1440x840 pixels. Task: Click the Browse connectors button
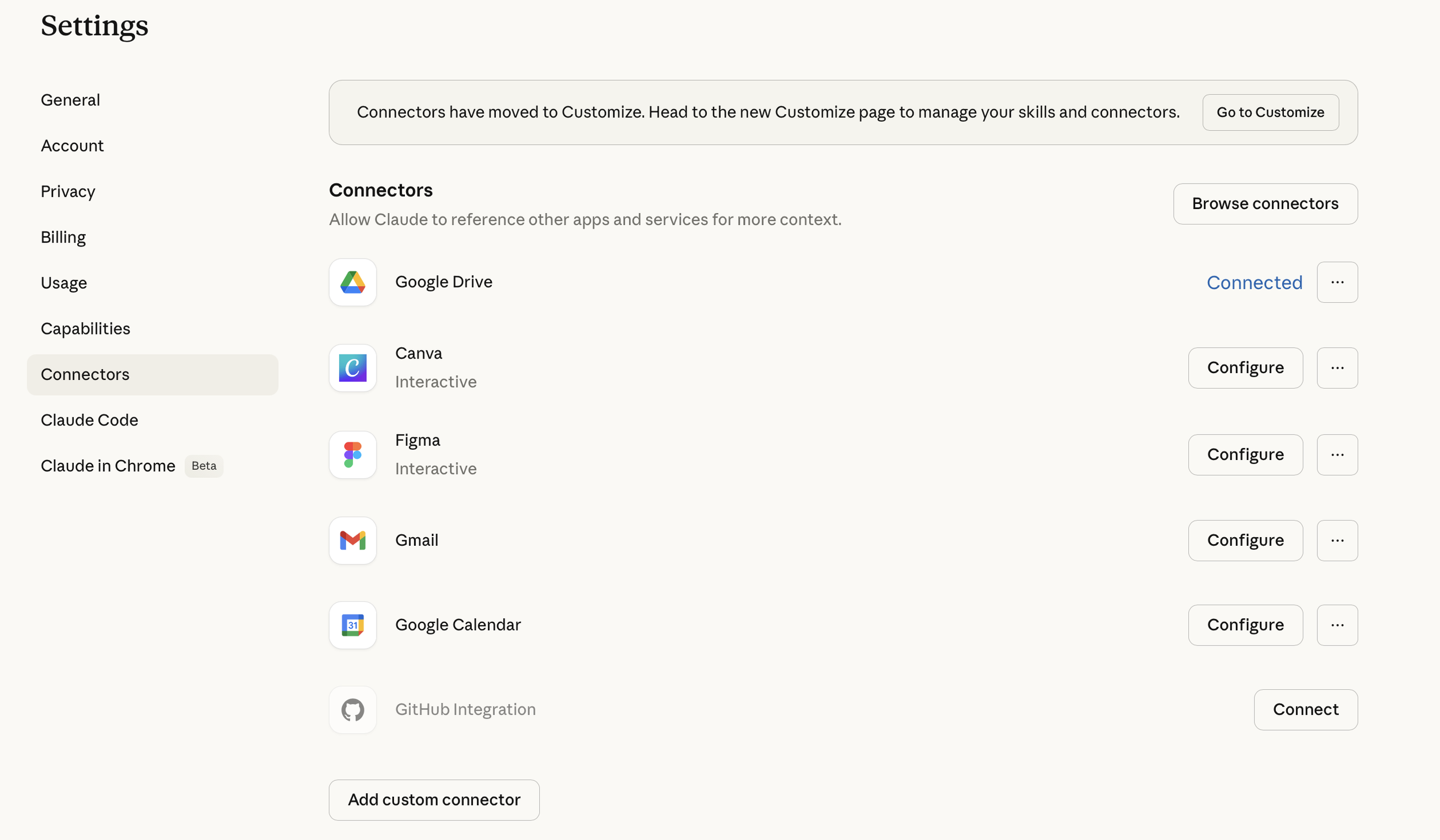(1265, 204)
